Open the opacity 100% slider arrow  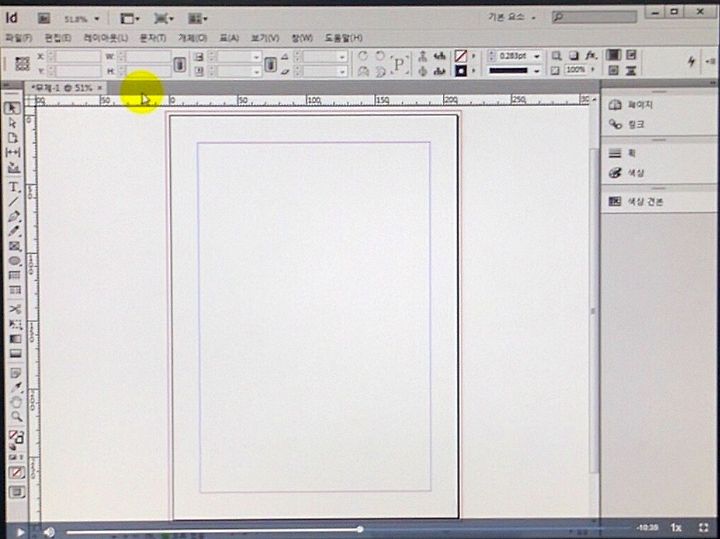coord(593,70)
